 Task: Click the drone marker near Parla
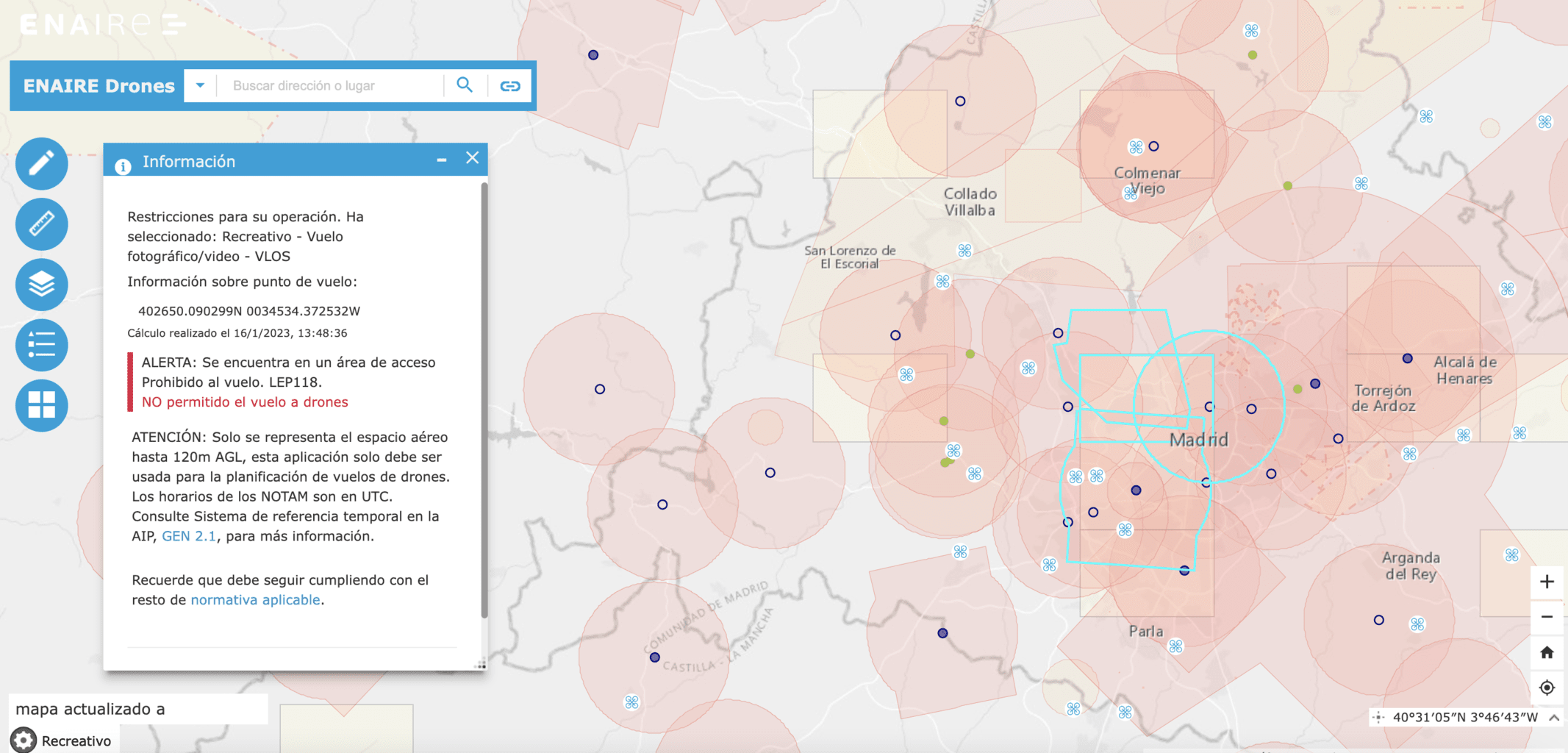click(1176, 646)
